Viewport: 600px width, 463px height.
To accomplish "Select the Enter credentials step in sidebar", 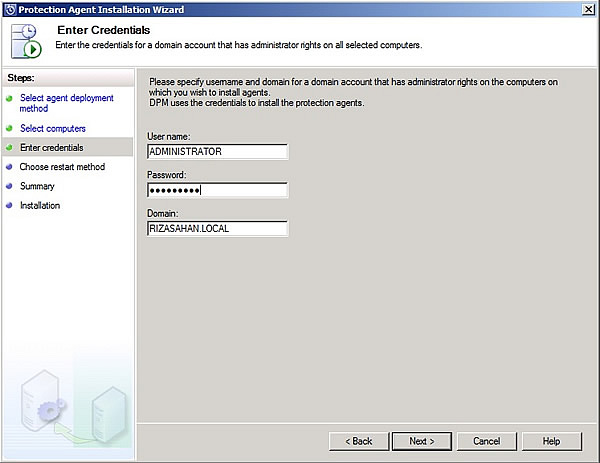I will pos(51,148).
